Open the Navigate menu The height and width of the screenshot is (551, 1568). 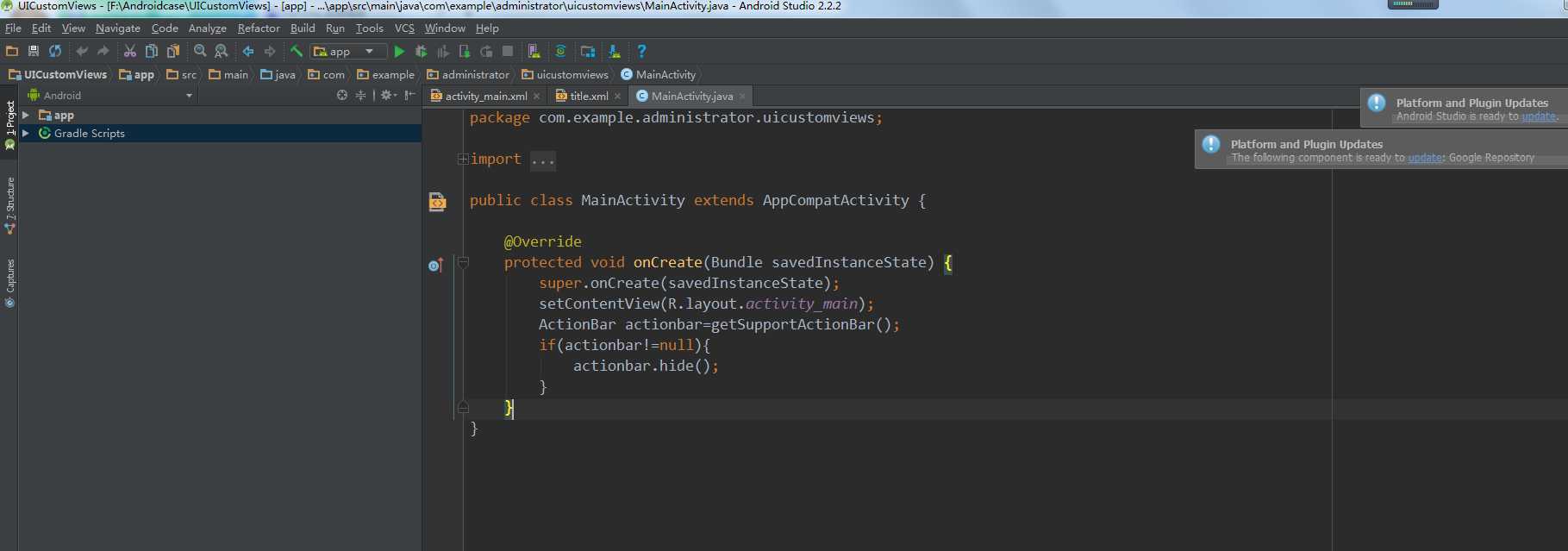[x=118, y=28]
